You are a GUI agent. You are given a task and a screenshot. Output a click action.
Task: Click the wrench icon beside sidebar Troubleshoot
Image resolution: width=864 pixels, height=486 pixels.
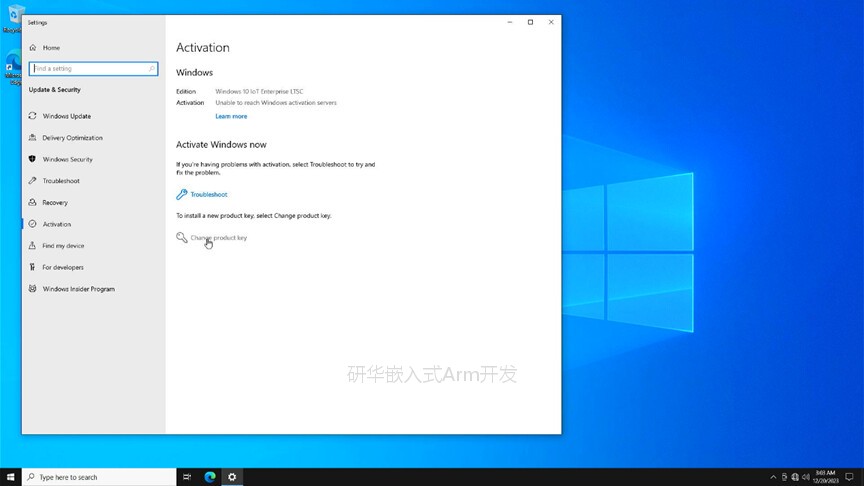pos(33,180)
